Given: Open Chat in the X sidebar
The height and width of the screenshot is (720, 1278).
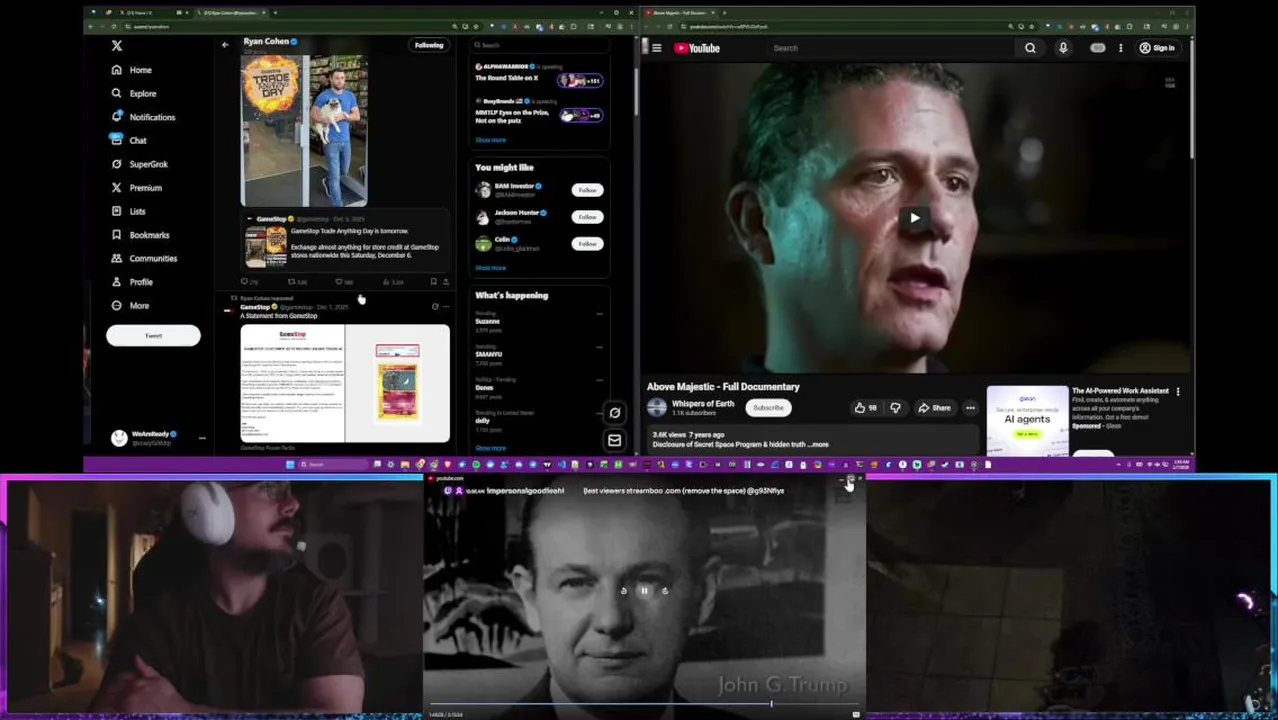Looking at the screenshot, I should coord(128,140).
